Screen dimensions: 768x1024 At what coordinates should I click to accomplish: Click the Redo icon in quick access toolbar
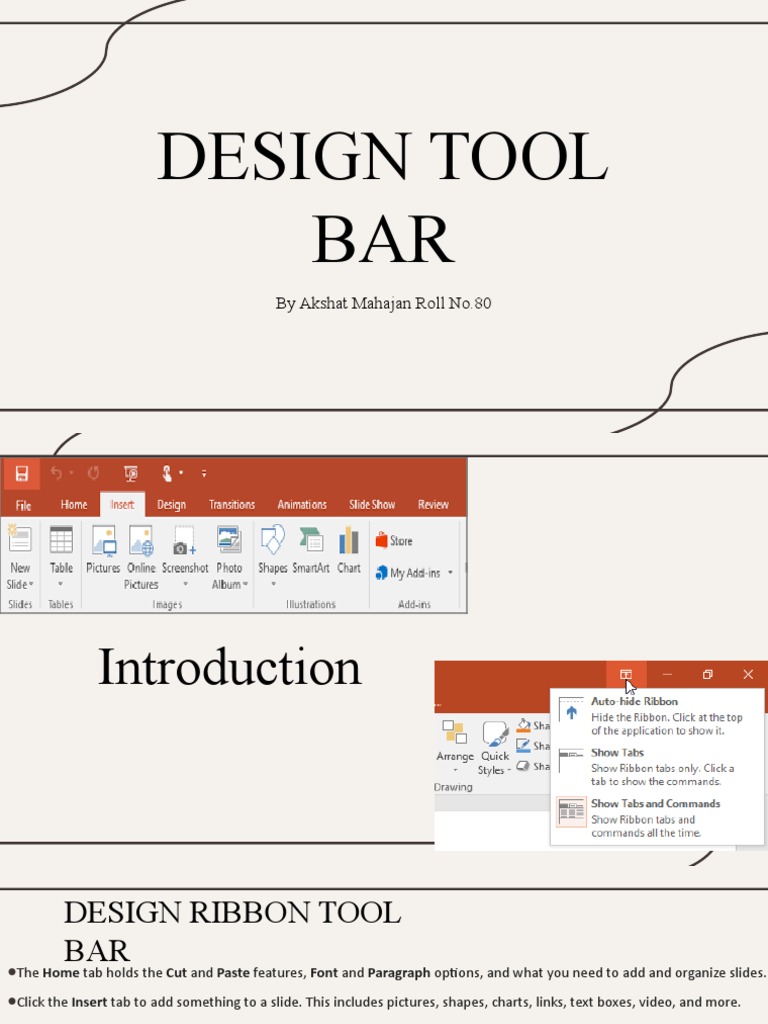[x=93, y=473]
